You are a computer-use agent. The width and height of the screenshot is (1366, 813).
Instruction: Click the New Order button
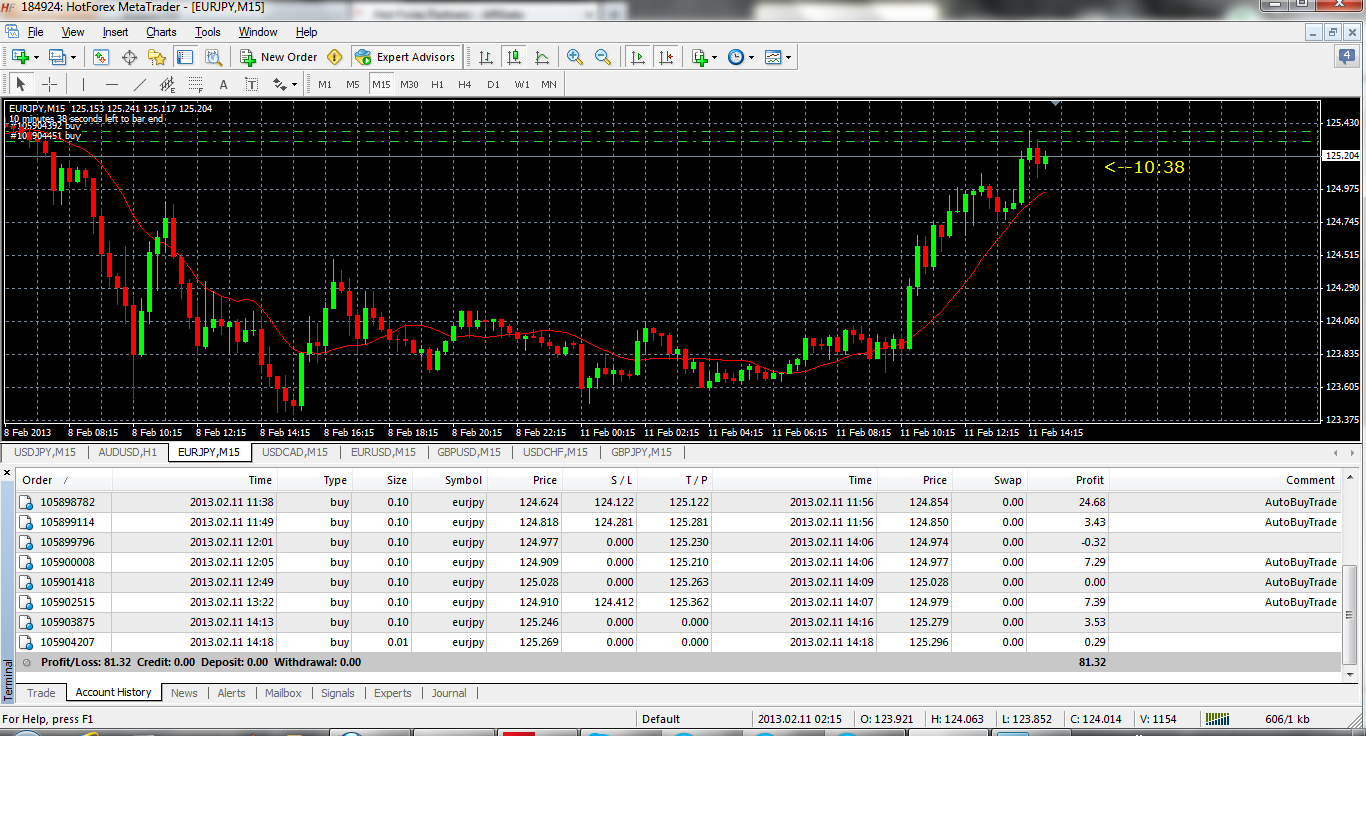pyautogui.click(x=279, y=57)
